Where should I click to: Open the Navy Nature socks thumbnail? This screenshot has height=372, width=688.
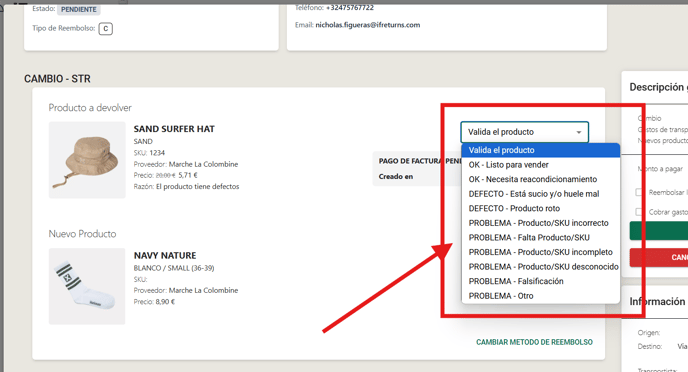click(x=87, y=286)
